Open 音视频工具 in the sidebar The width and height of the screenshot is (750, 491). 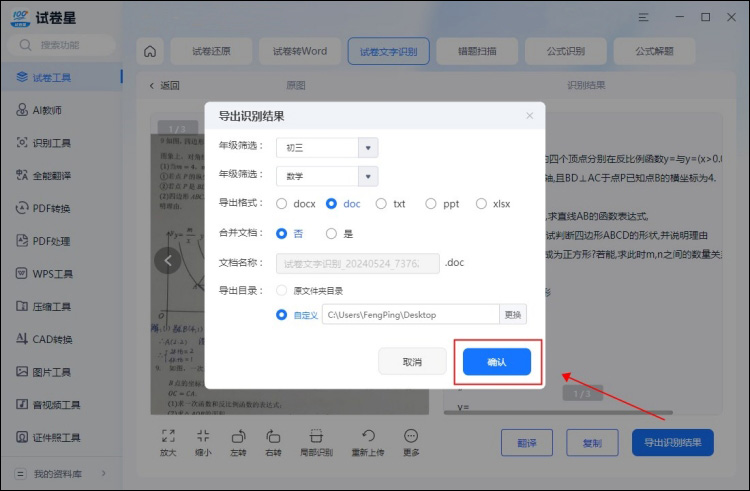61,404
